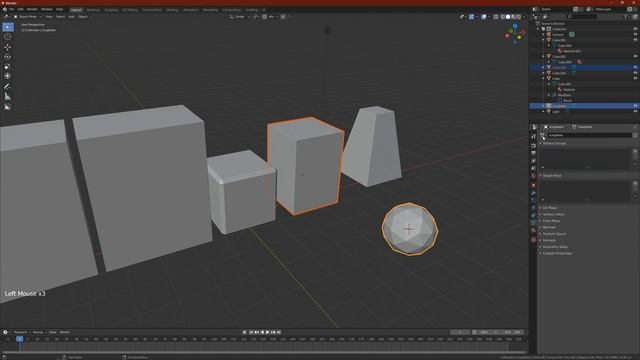The image size is (640, 360).
Task: Play the timeline animation forward
Action: point(268,332)
